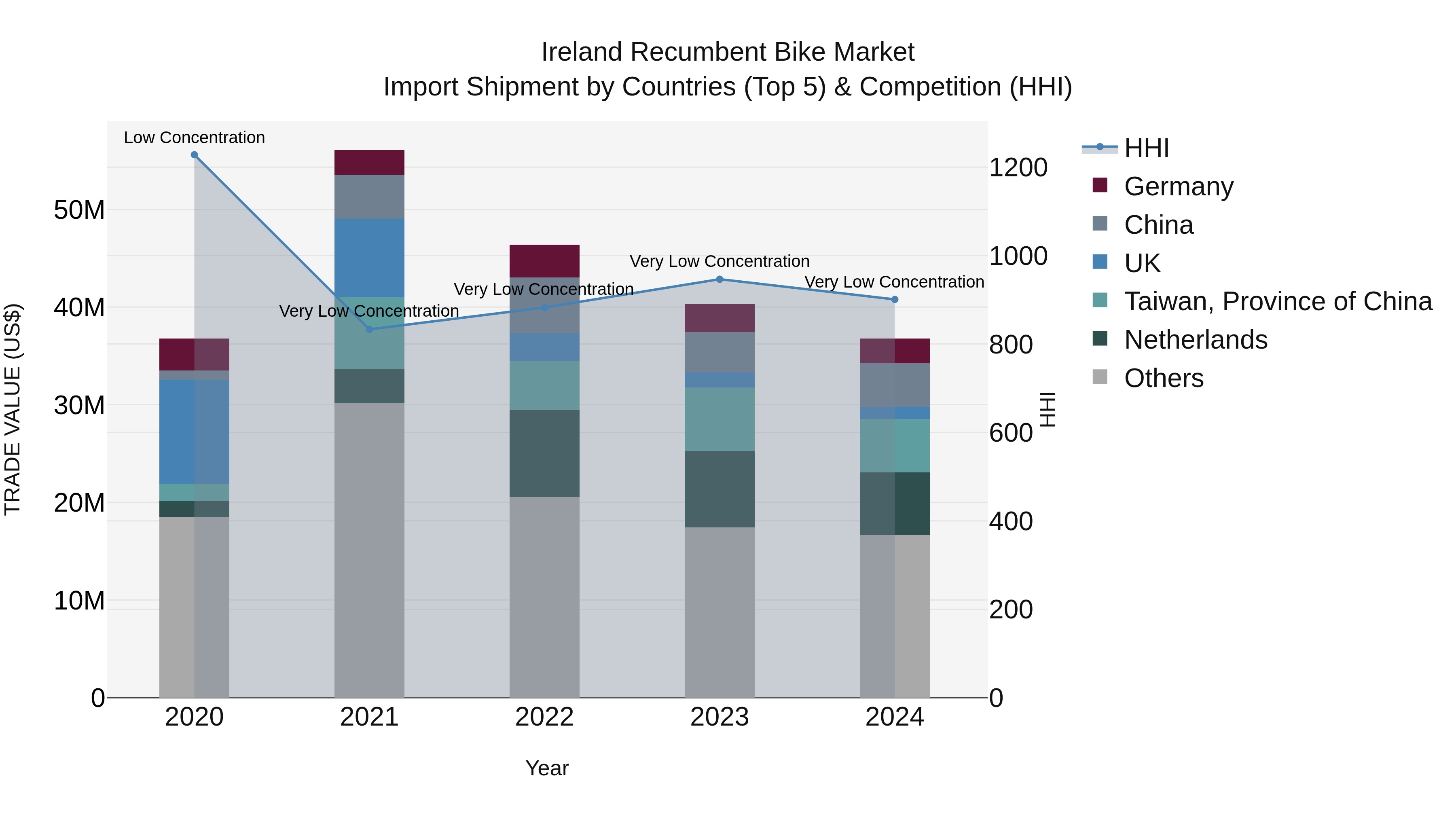Click the Others segment of the 2022 bar

click(544, 597)
